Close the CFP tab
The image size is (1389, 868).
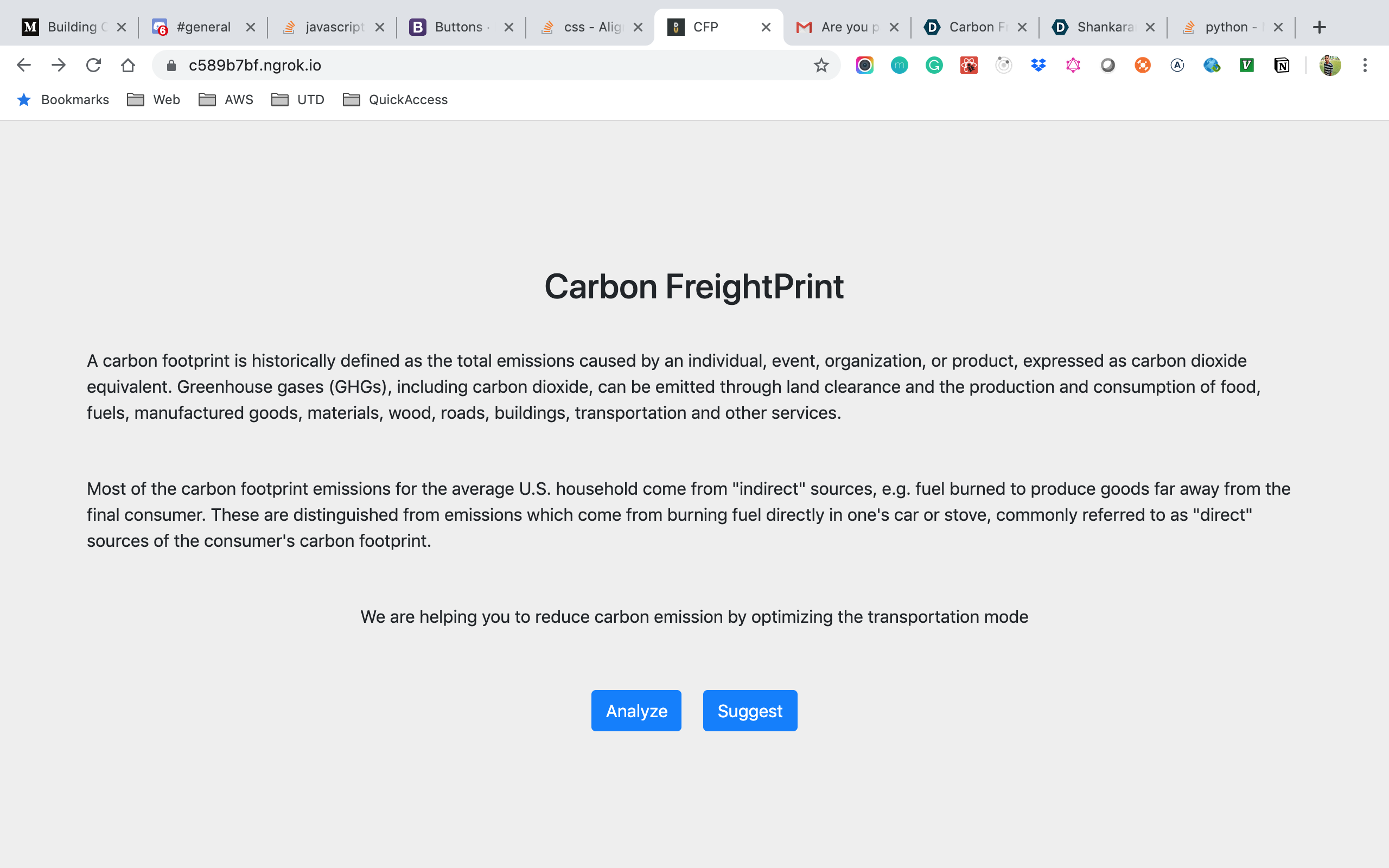point(766,27)
